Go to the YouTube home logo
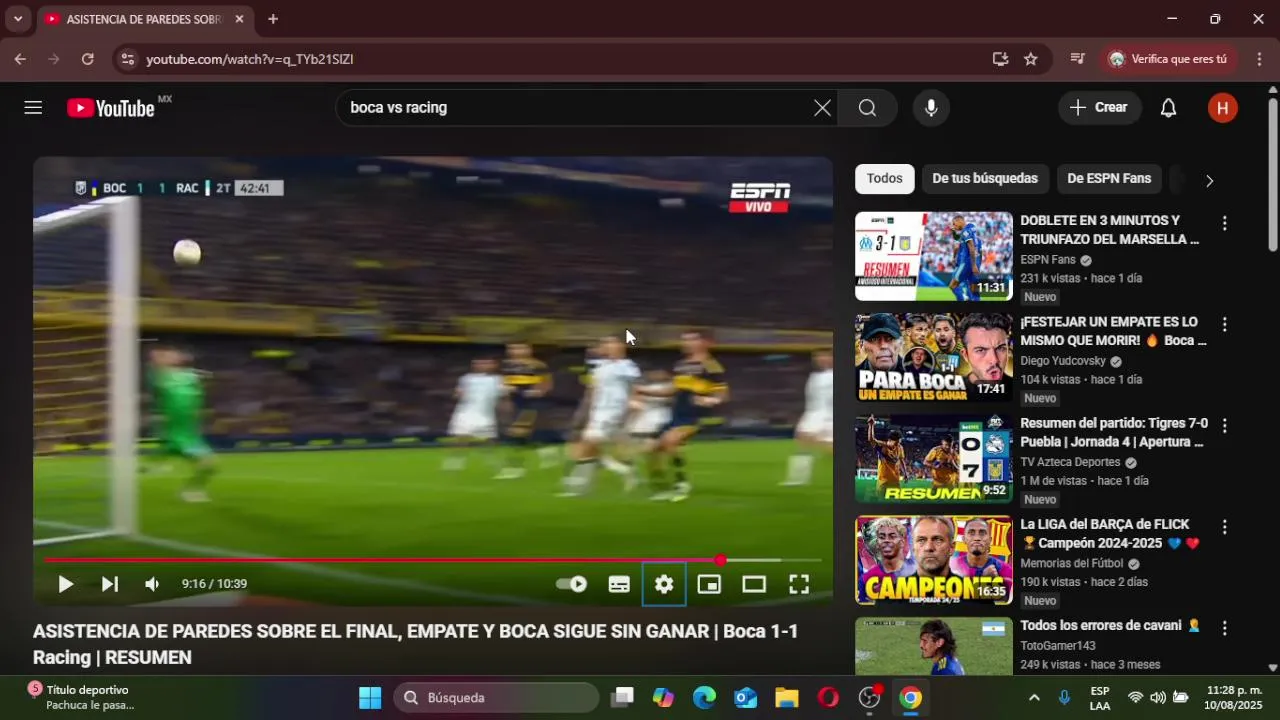This screenshot has height=720, width=1280. 111,108
